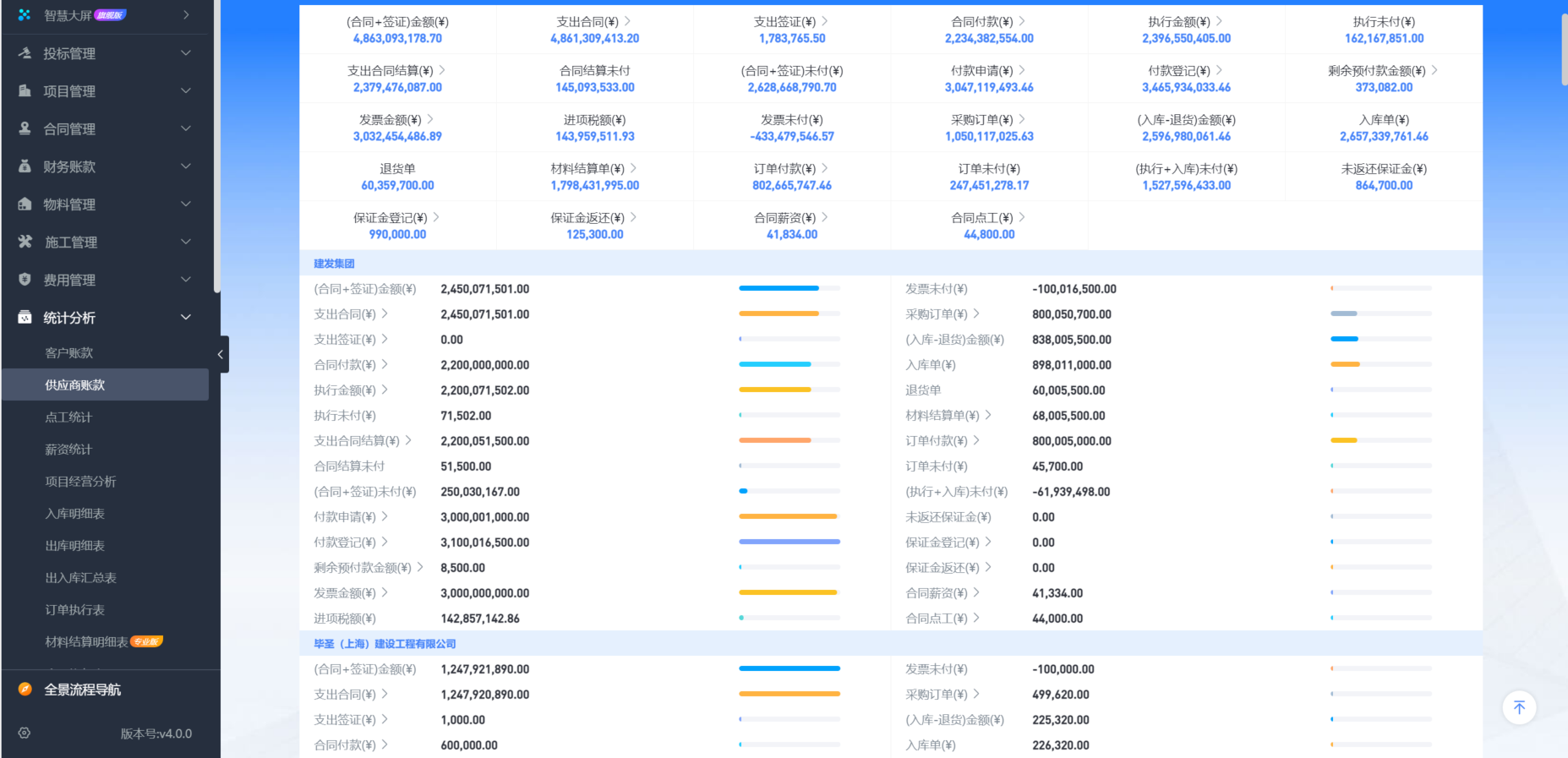Viewport: 1568px width, 758px height.
Task: Click the 付款登记 progress bar in 建发集团
Action: coord(789,542)
